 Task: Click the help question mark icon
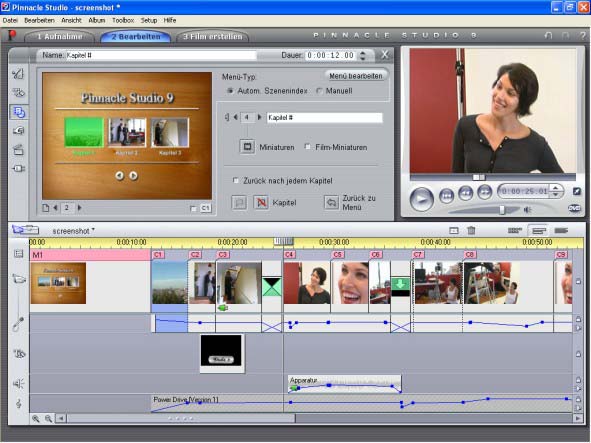(x=583, y=35)
